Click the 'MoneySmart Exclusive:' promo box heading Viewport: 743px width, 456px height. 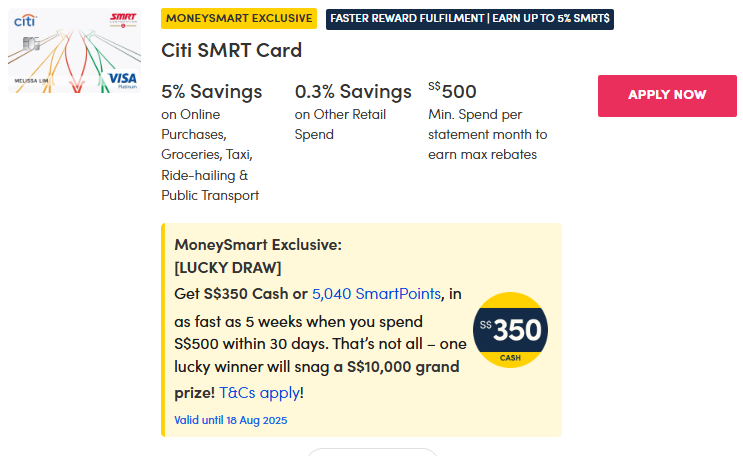pyautogui.click(x=258, y=244)
